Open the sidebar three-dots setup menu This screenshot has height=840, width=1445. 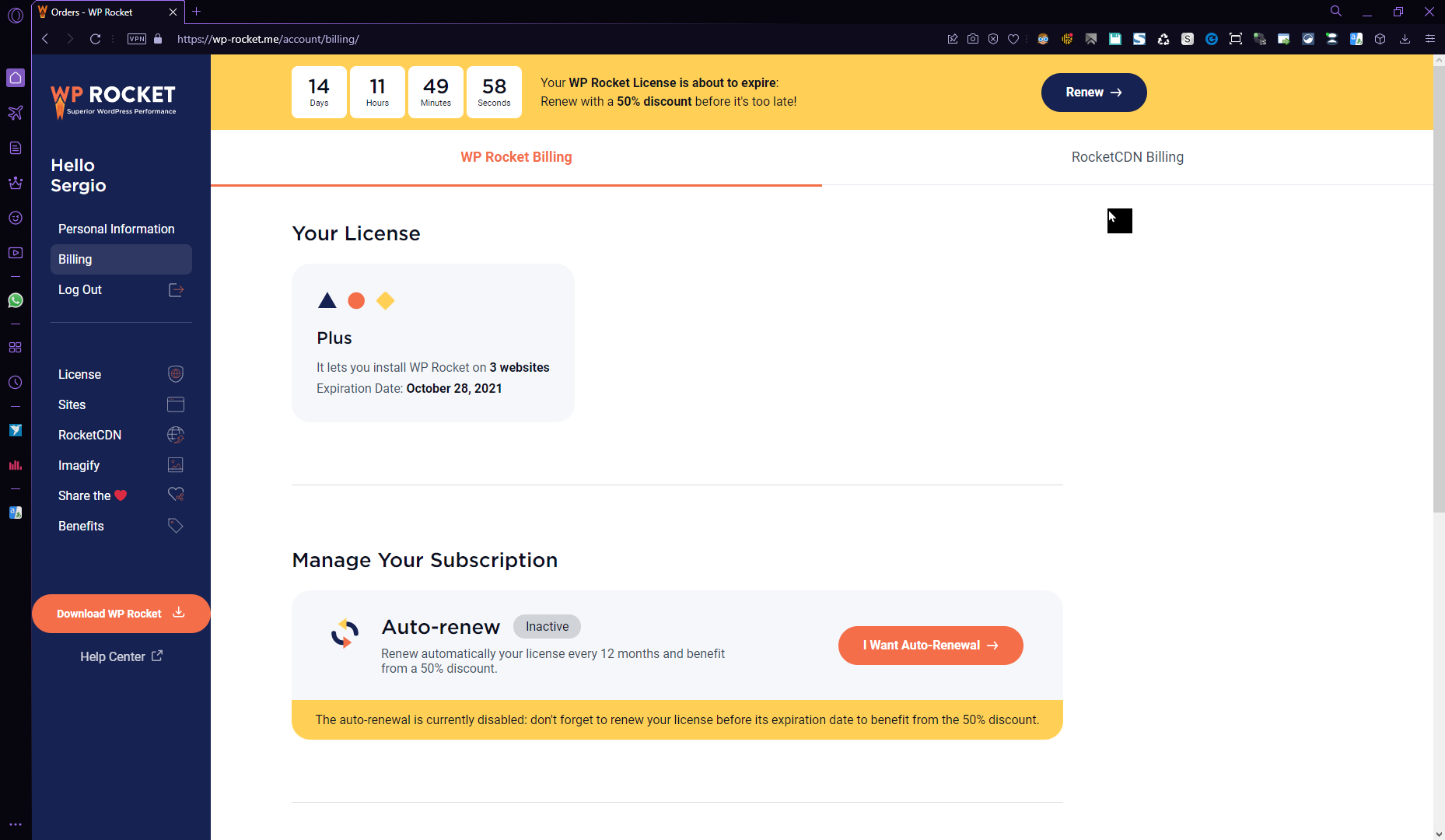click(16, 824)
